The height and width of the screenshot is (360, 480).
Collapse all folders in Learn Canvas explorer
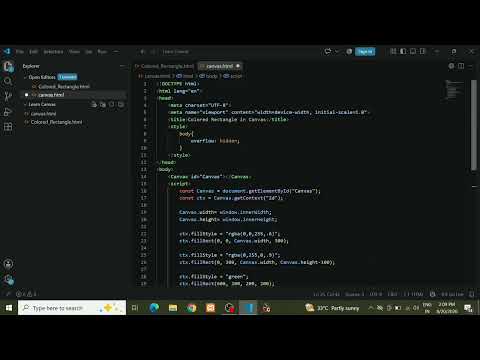point(121,105)
